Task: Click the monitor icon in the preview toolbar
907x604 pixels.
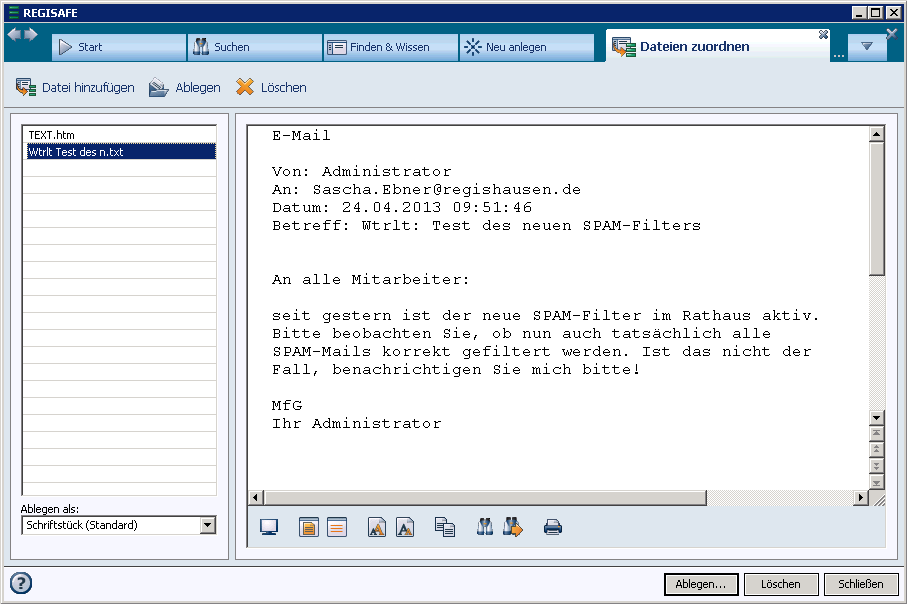Action: click(268, 527)
